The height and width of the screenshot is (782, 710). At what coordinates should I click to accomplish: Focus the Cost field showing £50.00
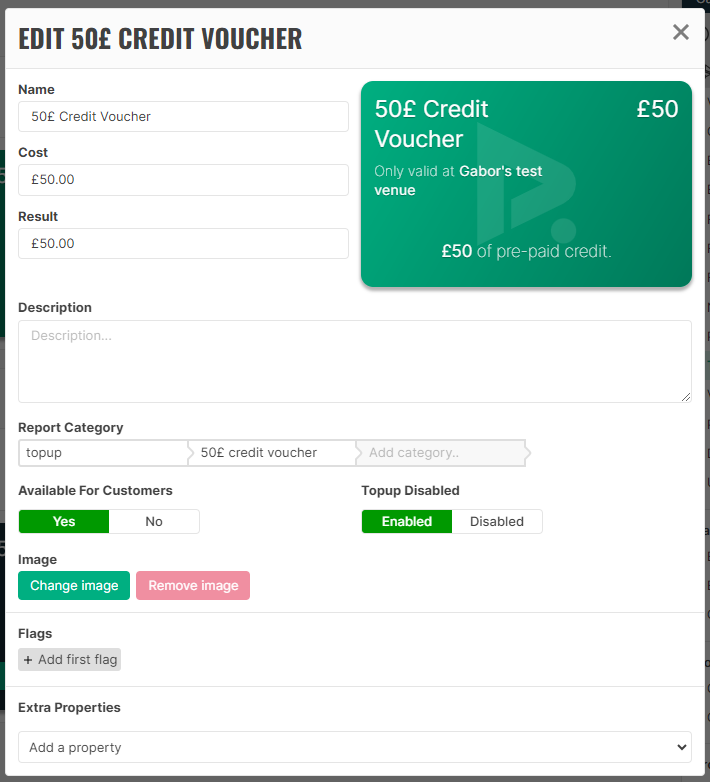[183, 180]
